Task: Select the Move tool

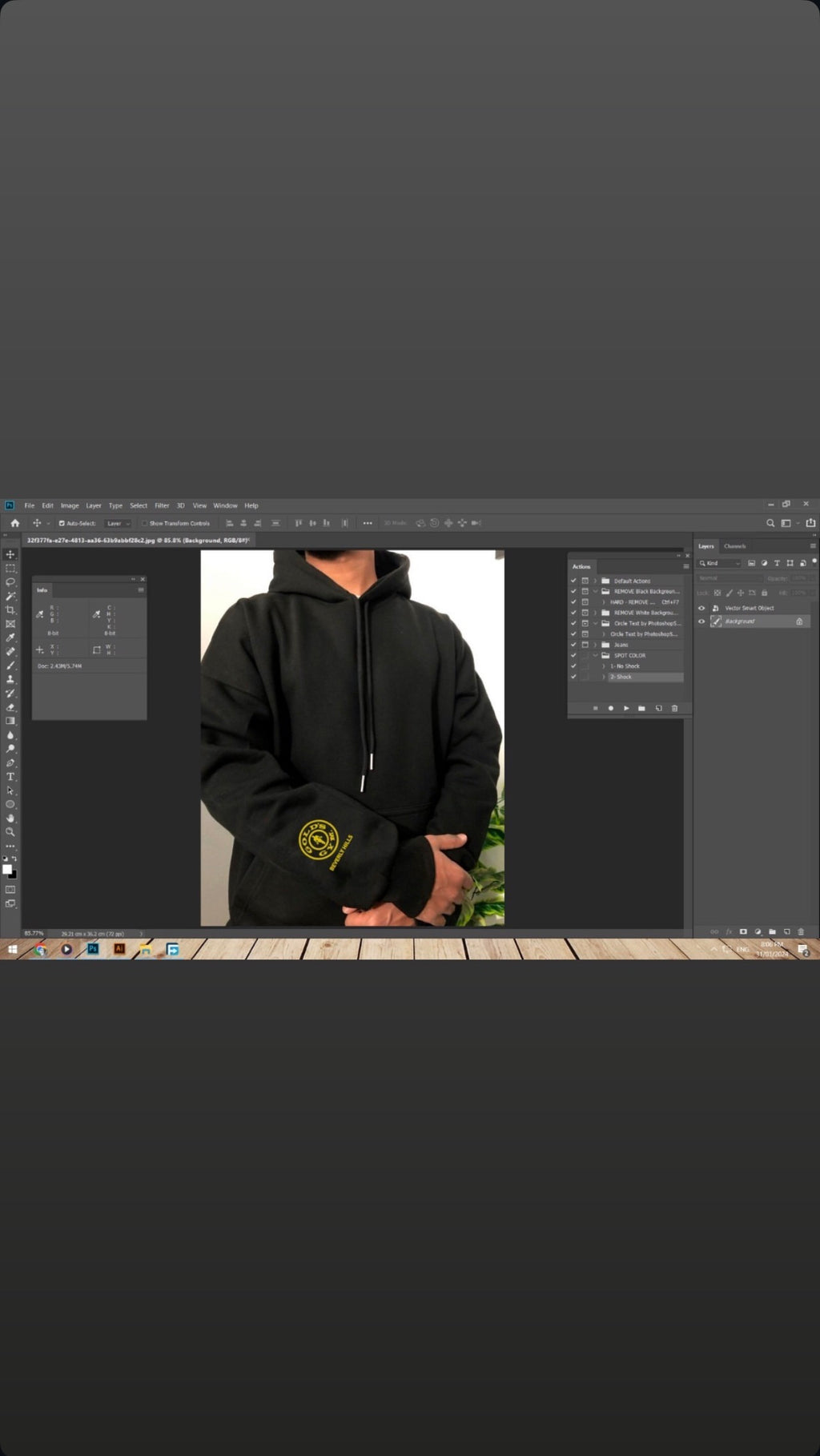Action: pos(10,554)
